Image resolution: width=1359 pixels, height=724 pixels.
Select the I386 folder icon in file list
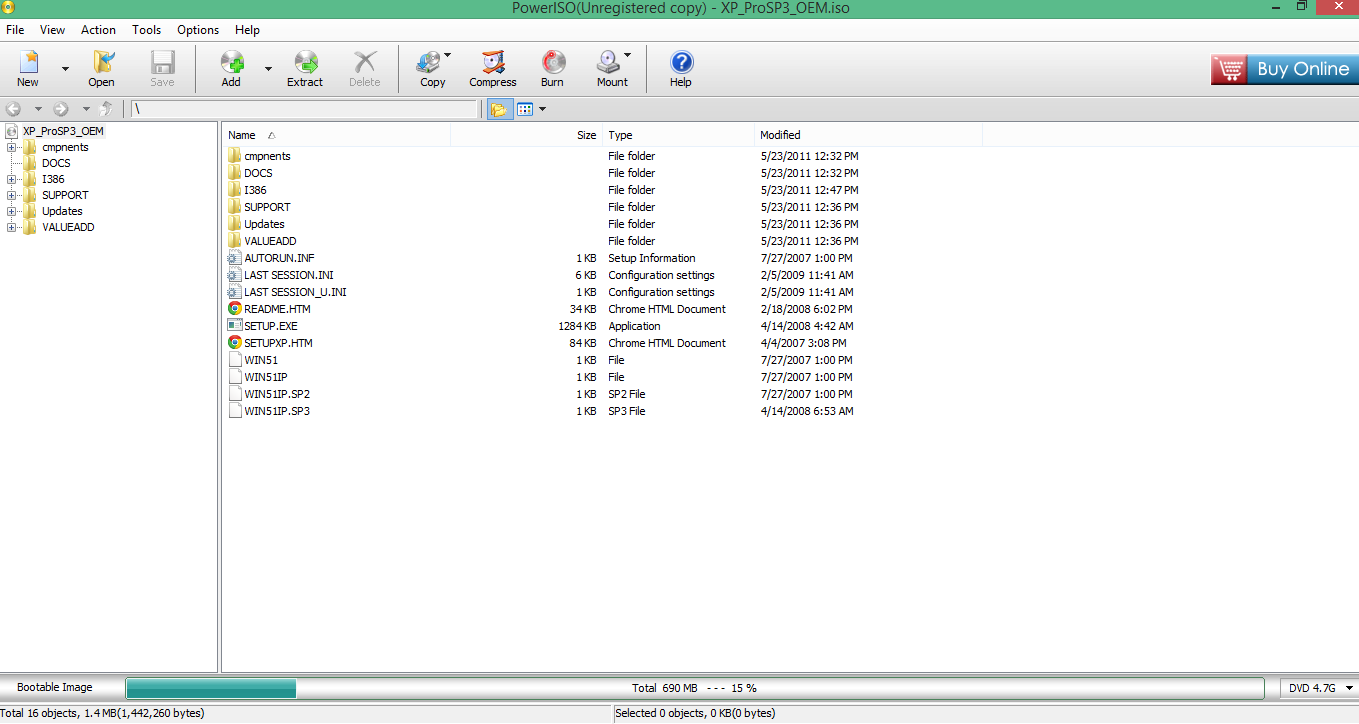coord(234,190)
